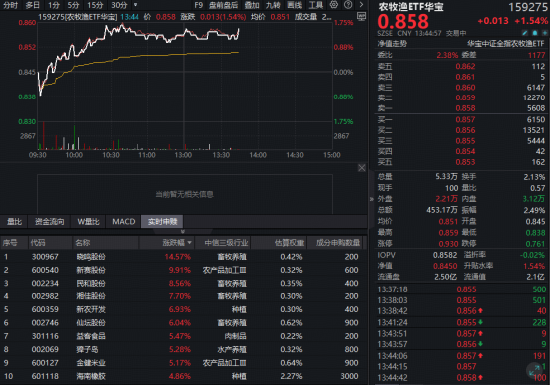Add stock to watchlist plus icon
This screenshot has width=550, height=385.
pyautogui.click(x=544, y=33)
